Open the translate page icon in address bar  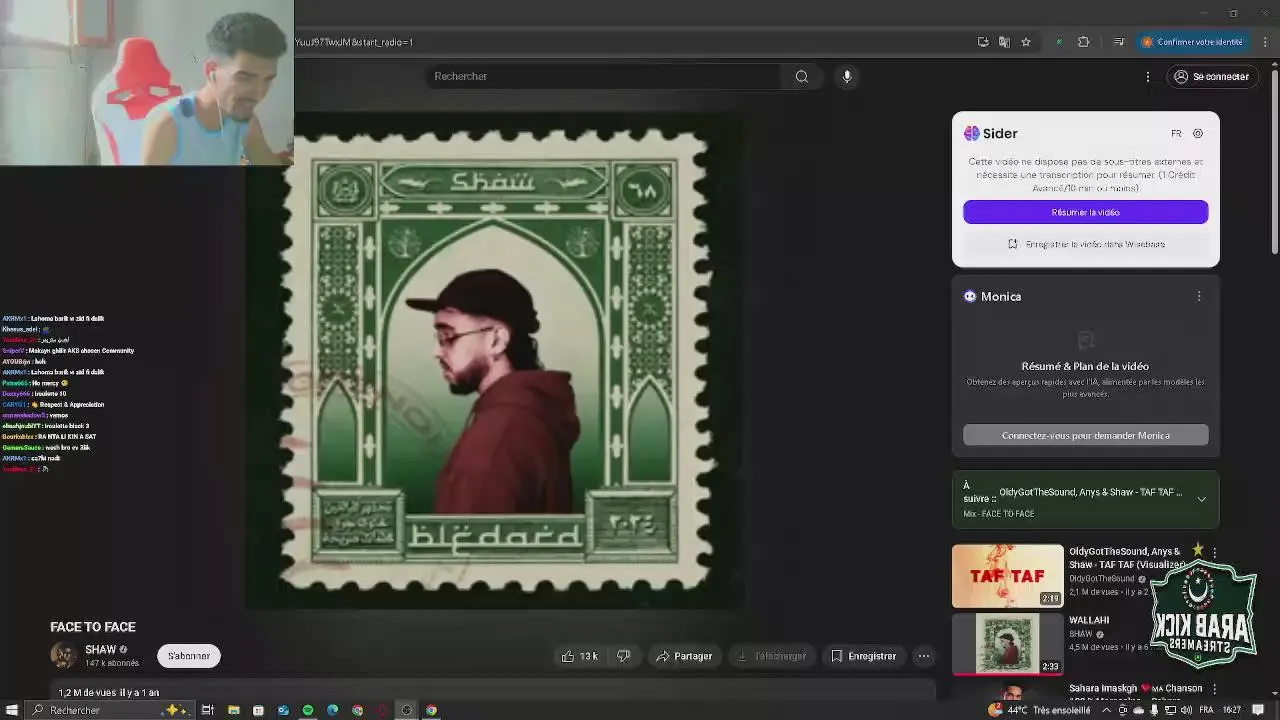pyautogui.click(x=1004, y=42)
